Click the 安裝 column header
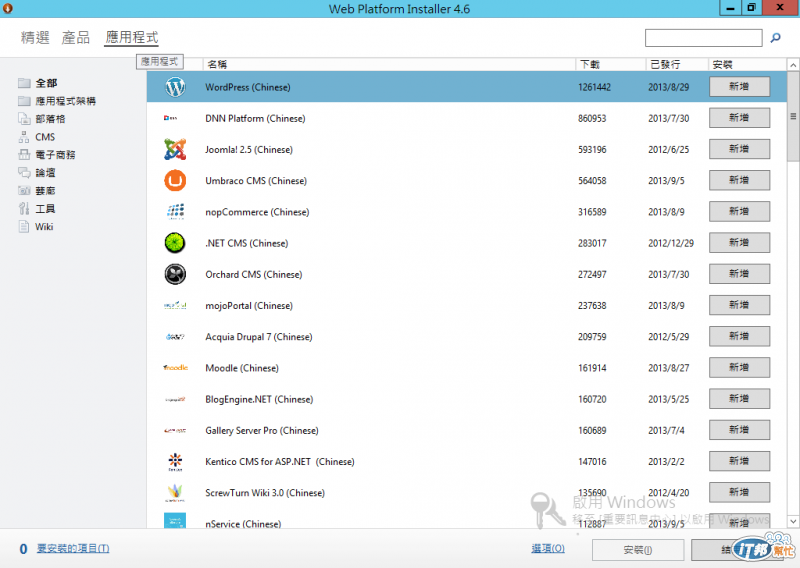800x568 pixels. pos(747,64)
